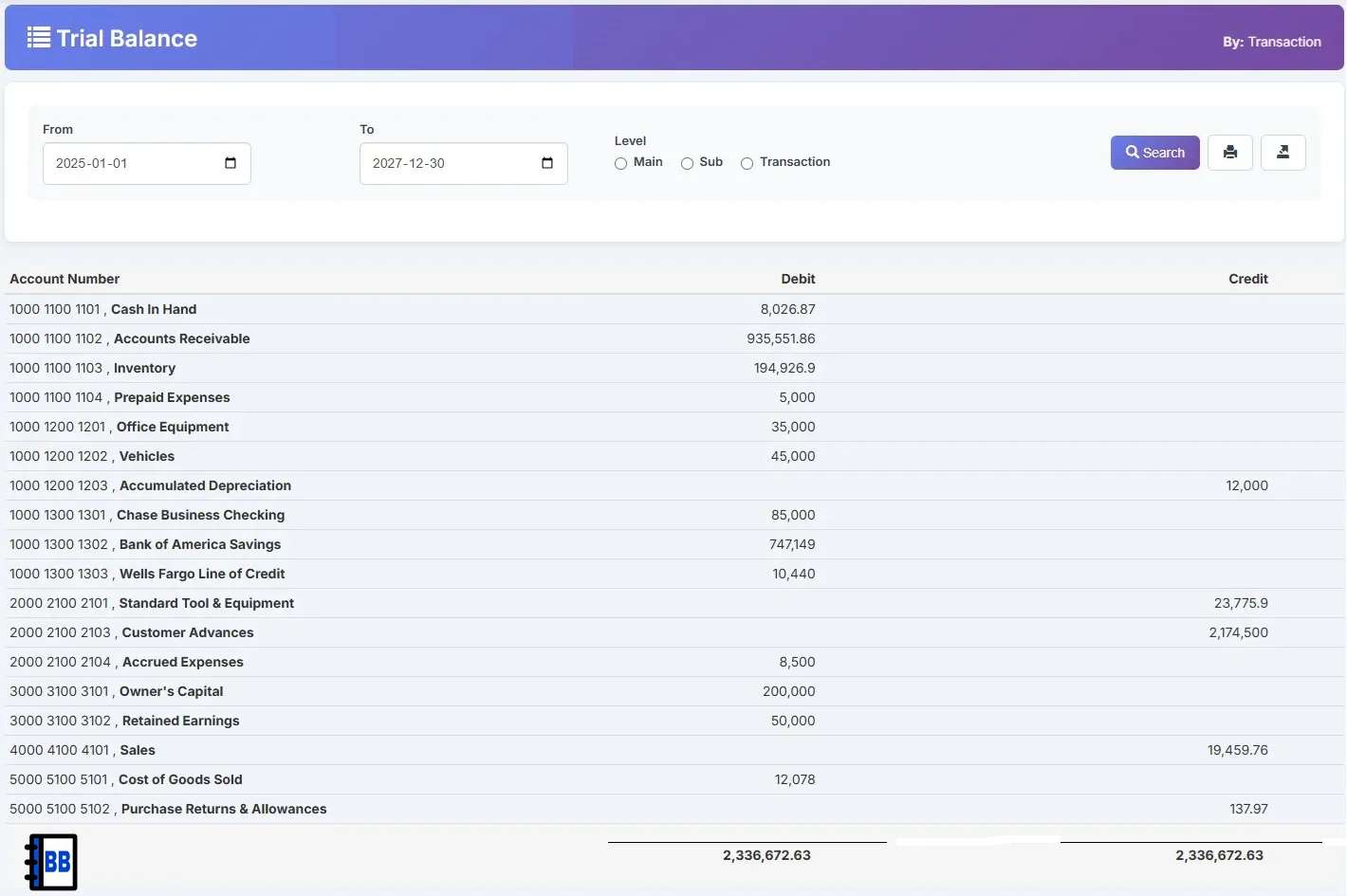1347x896 pixels.
Task: Click Wells Fargo Line of Credit account
Action: [202, 574]
